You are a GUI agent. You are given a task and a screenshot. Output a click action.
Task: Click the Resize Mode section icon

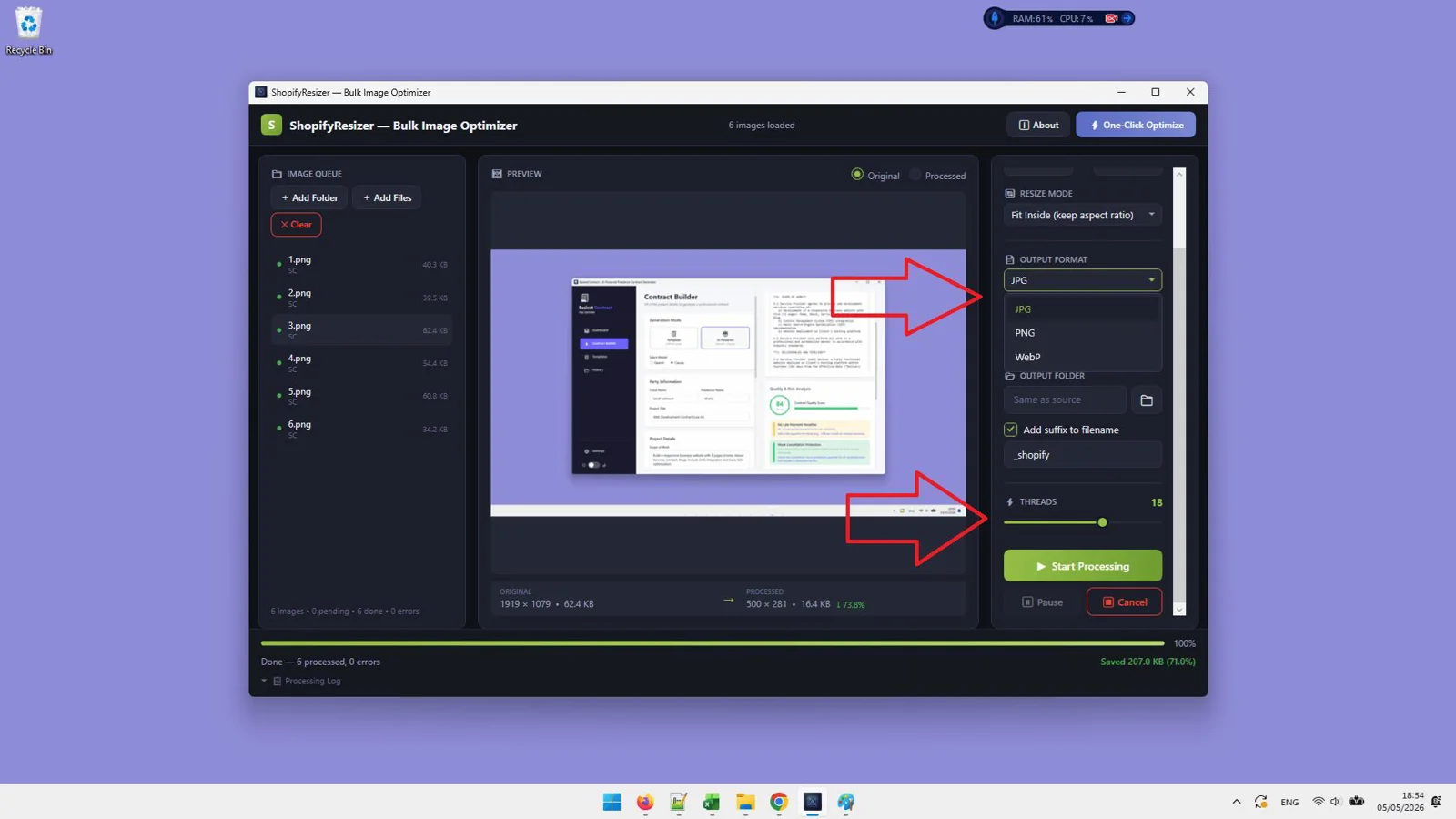[x=1009, y=194]
